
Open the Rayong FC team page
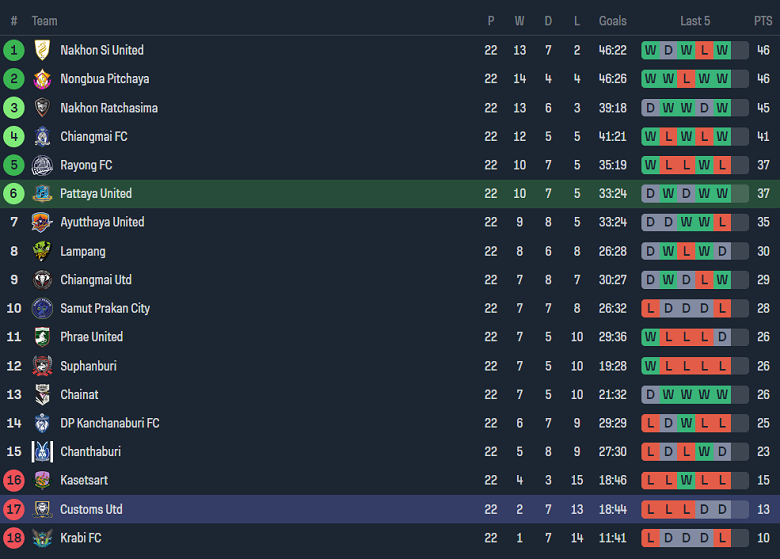(86, 165)
